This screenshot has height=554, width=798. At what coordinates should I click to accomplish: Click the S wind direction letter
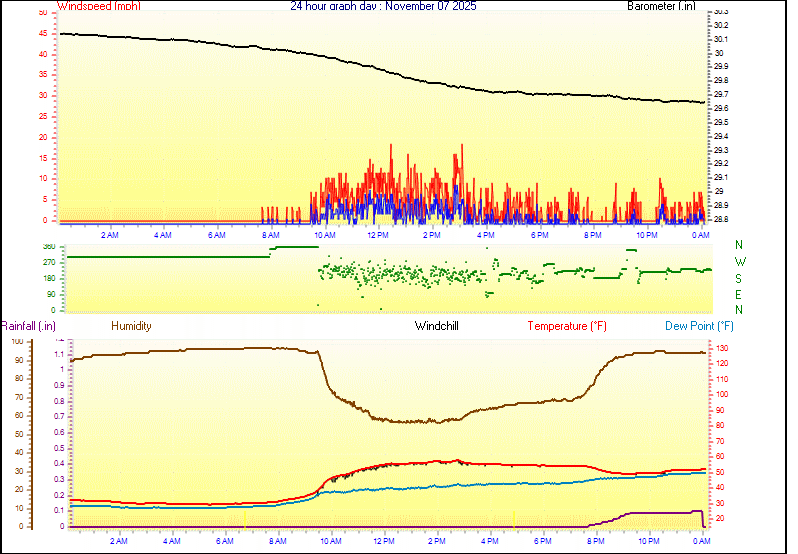pyautogui.click(x=739, y=278)
